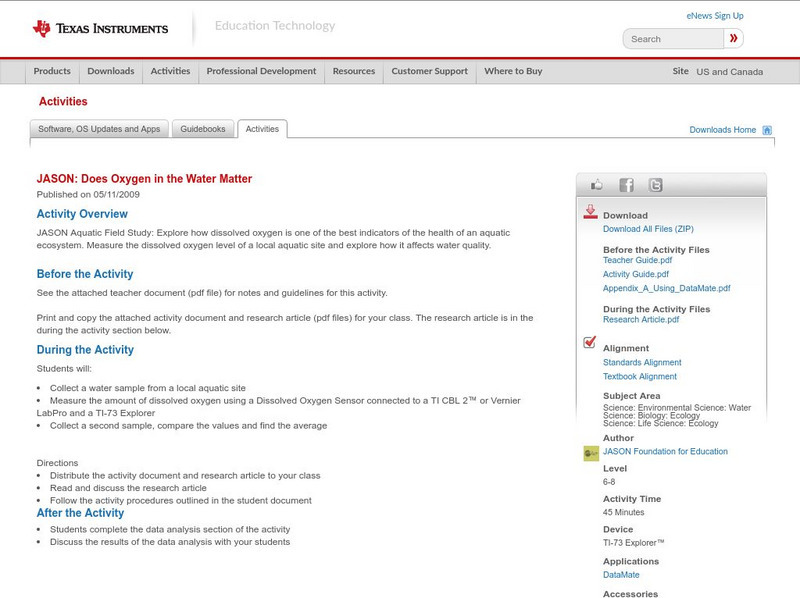Screen dimensions: 800x598
Task: Click the red Activities page heading
Action: pyautogui.click(x=63, y=102)
